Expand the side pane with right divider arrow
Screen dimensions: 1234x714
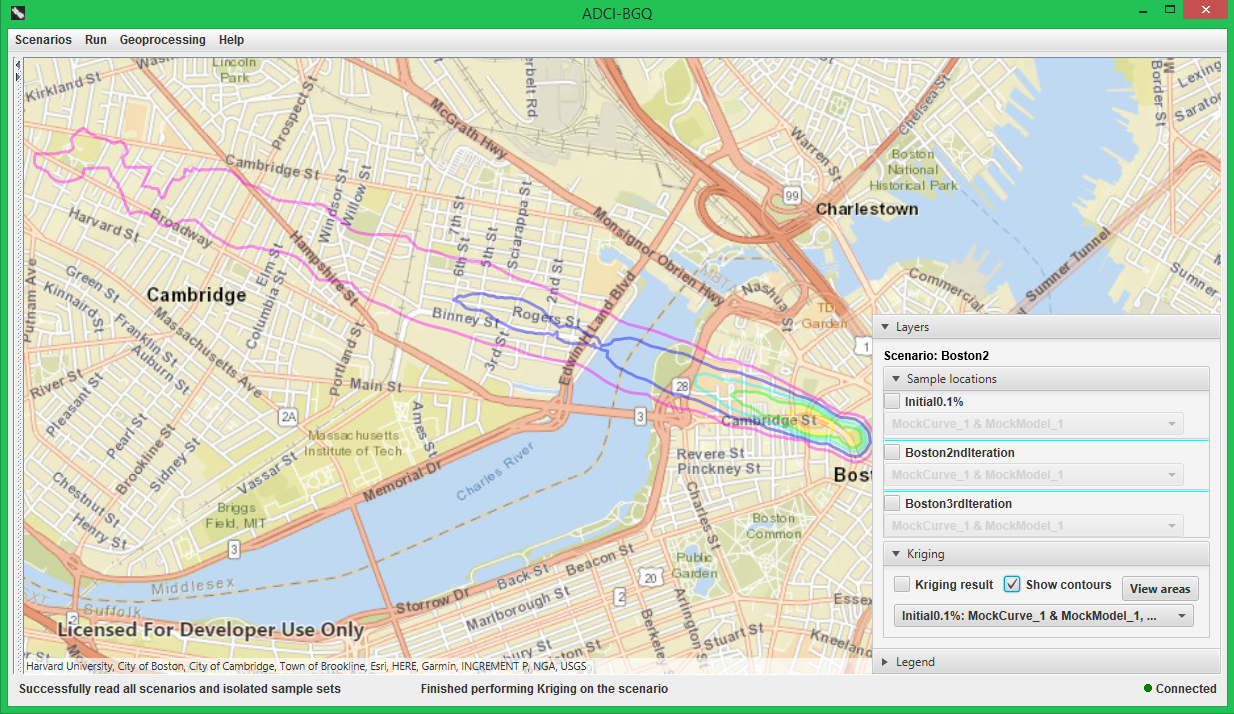[x=16, y=76]
